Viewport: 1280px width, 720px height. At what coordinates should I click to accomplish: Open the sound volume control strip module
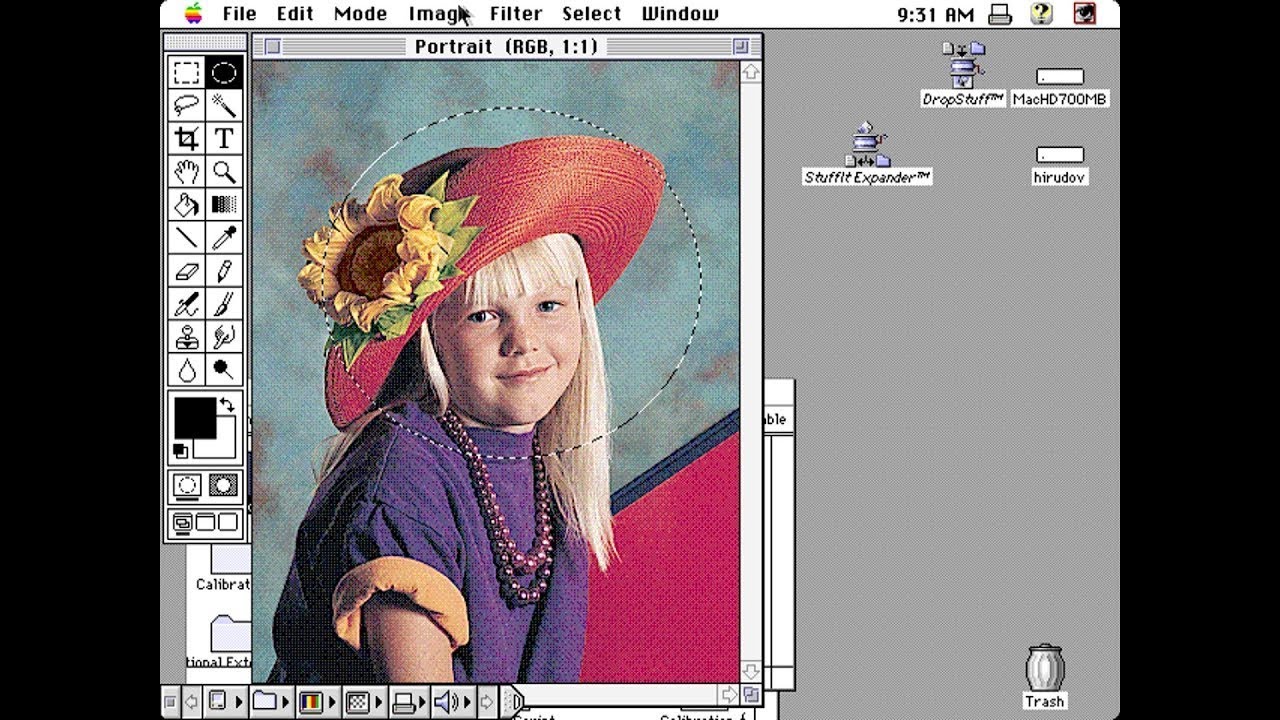[452, 702]
